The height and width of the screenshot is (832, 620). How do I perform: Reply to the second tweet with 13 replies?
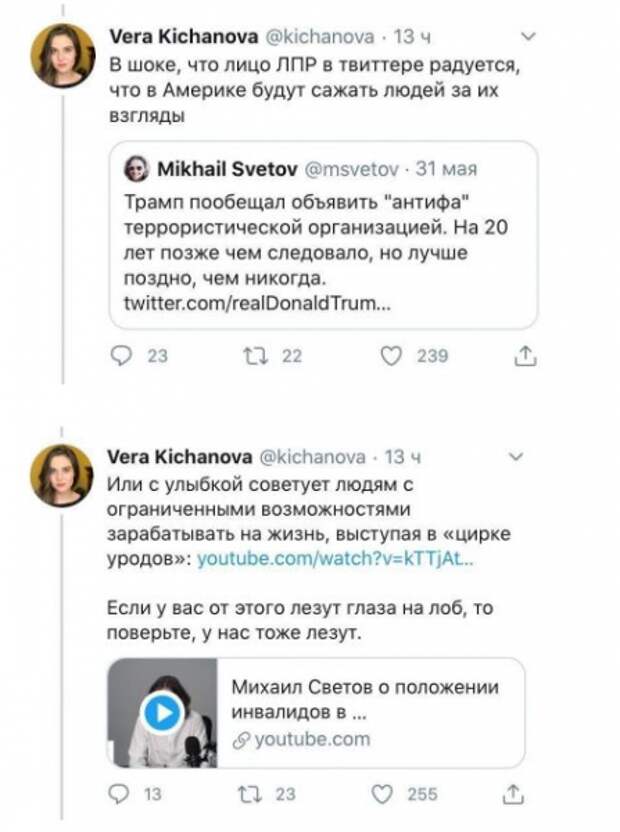tap(118, 794)
